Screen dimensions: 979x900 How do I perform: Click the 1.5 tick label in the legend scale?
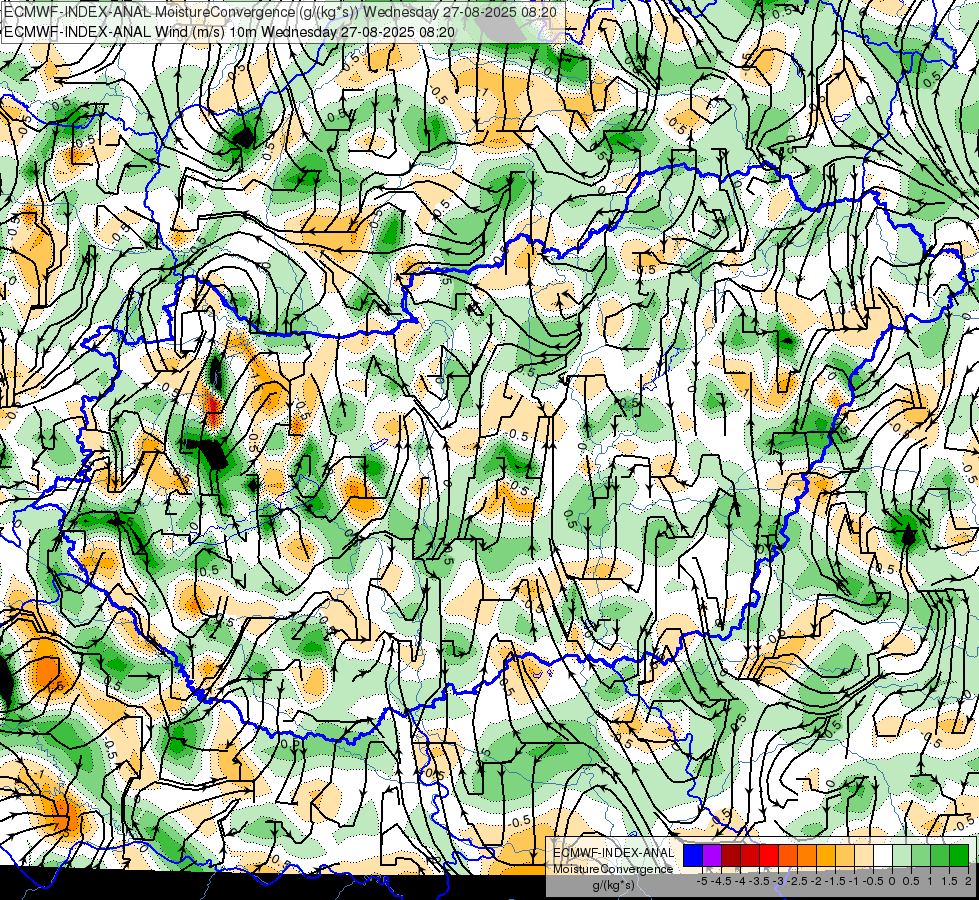coord(949,881)
